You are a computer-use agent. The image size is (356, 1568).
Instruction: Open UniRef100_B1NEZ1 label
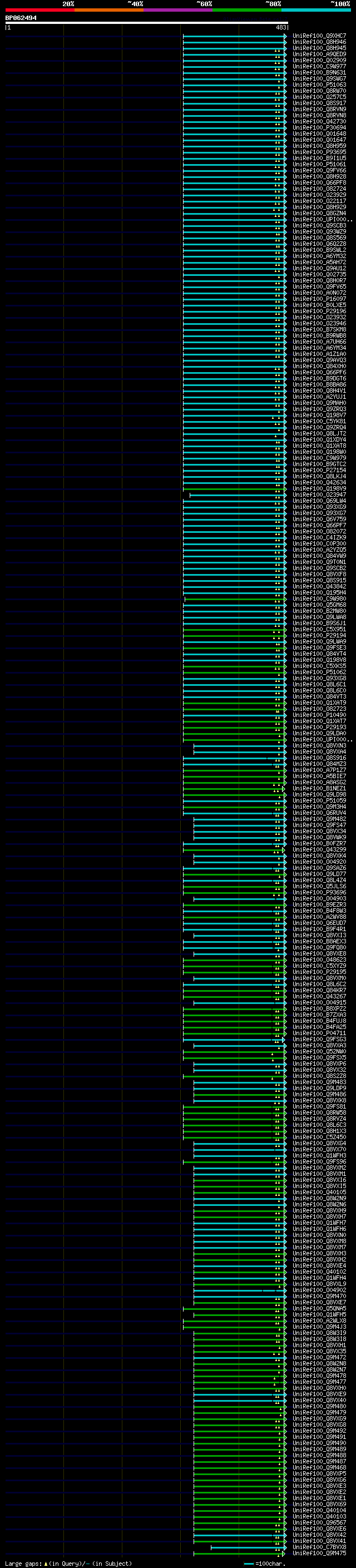tap(319, 788)
